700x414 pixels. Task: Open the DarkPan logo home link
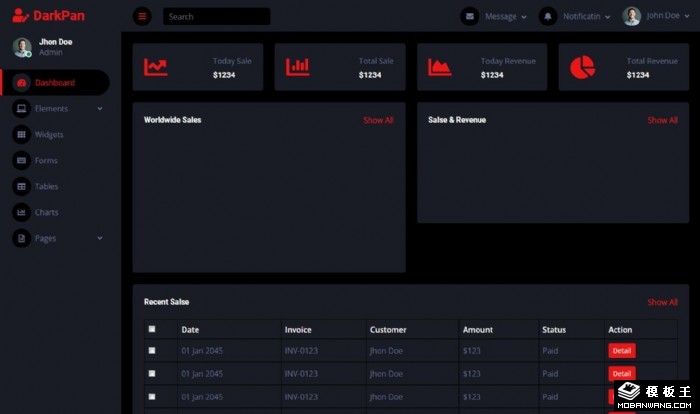click(48, 16)
